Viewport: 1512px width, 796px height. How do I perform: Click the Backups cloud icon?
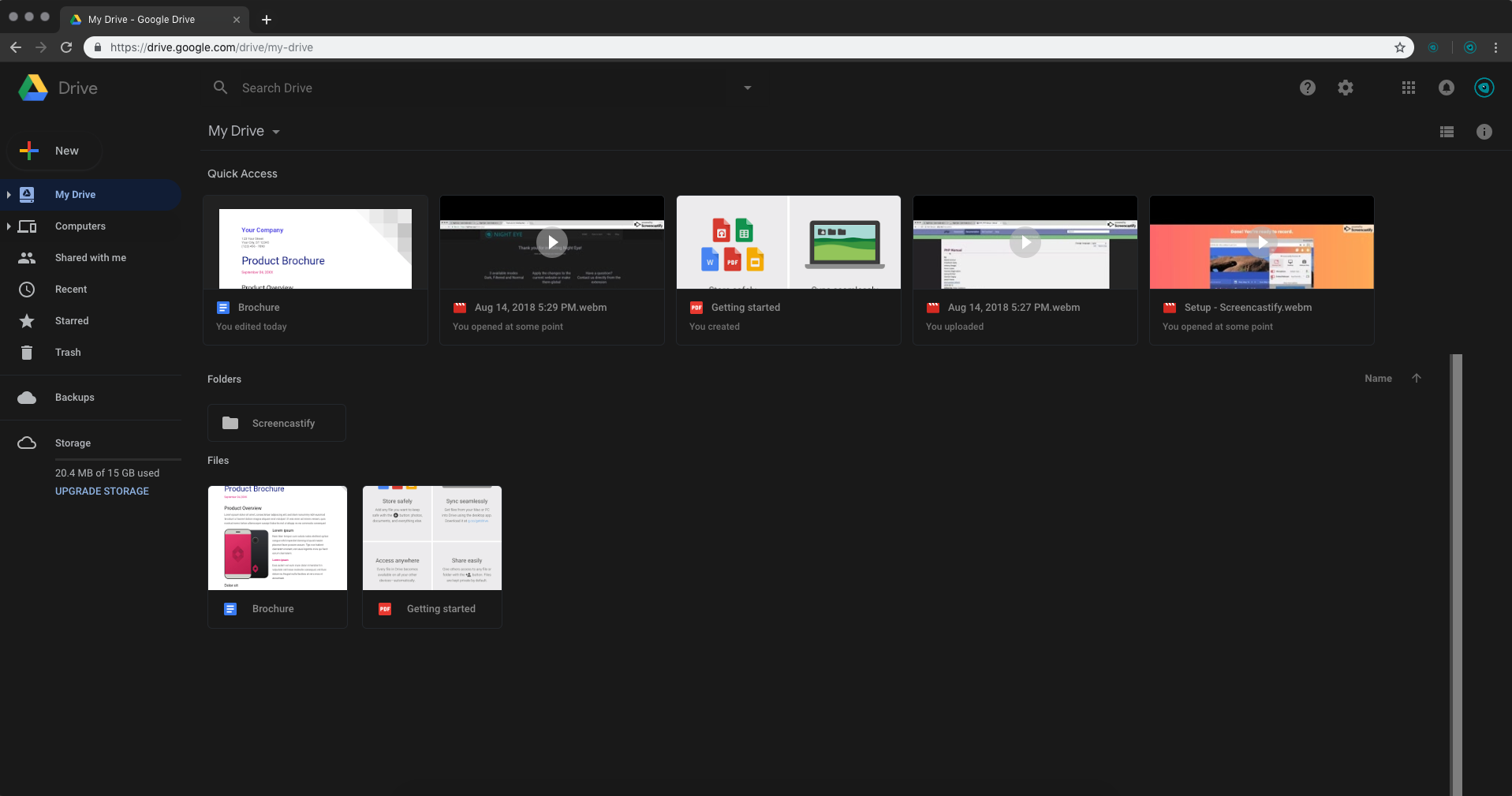tap(27, 398)
